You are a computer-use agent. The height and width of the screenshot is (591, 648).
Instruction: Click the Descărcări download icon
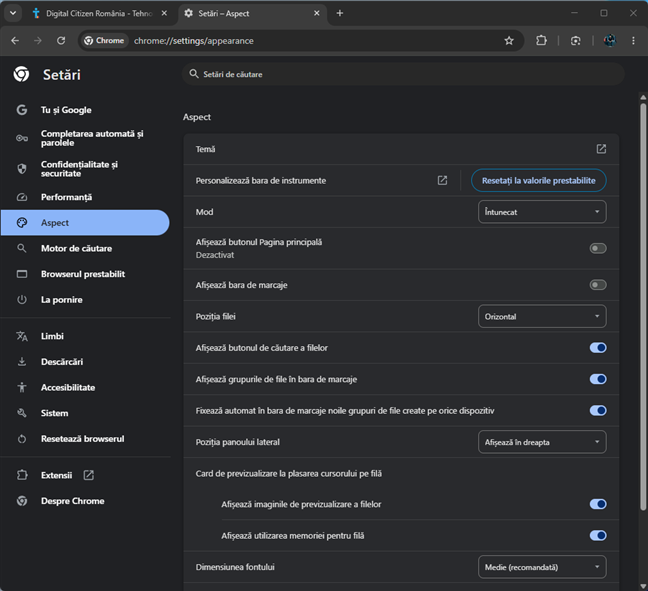click(x=22, y=362)
